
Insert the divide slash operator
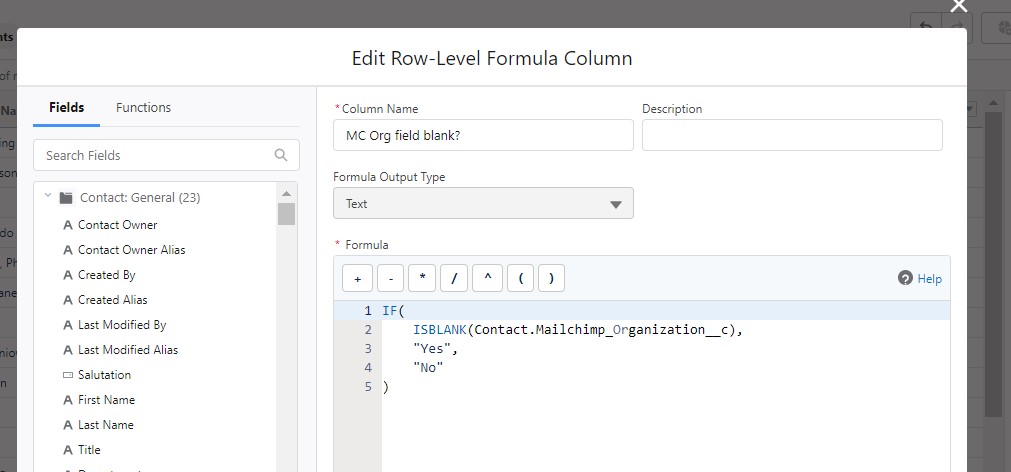tap(454, 279)
